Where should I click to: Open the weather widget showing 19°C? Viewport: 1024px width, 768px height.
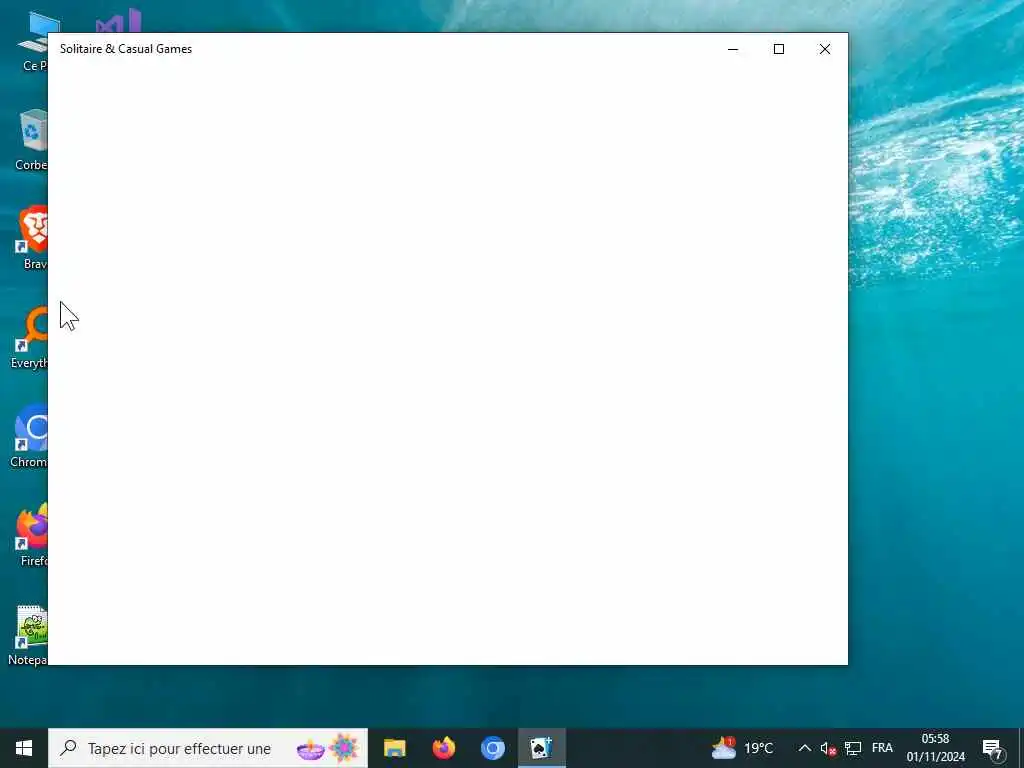[x=743, y=748]
